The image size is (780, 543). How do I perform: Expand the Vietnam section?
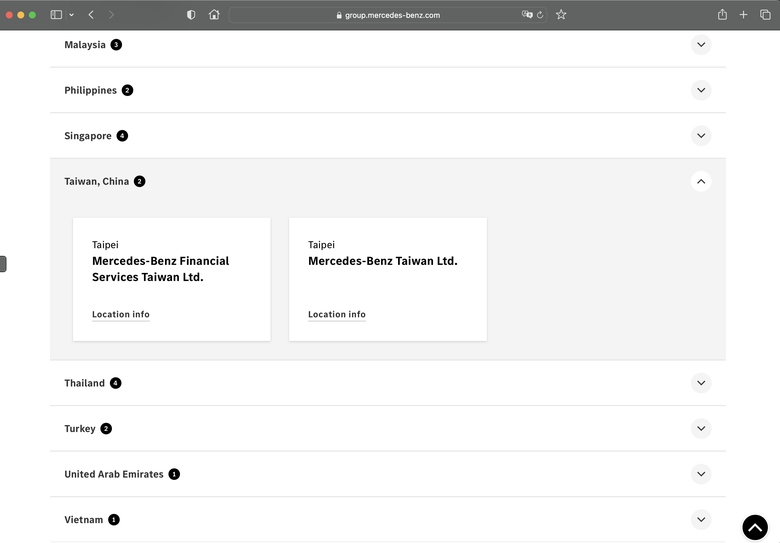(701, 520)
